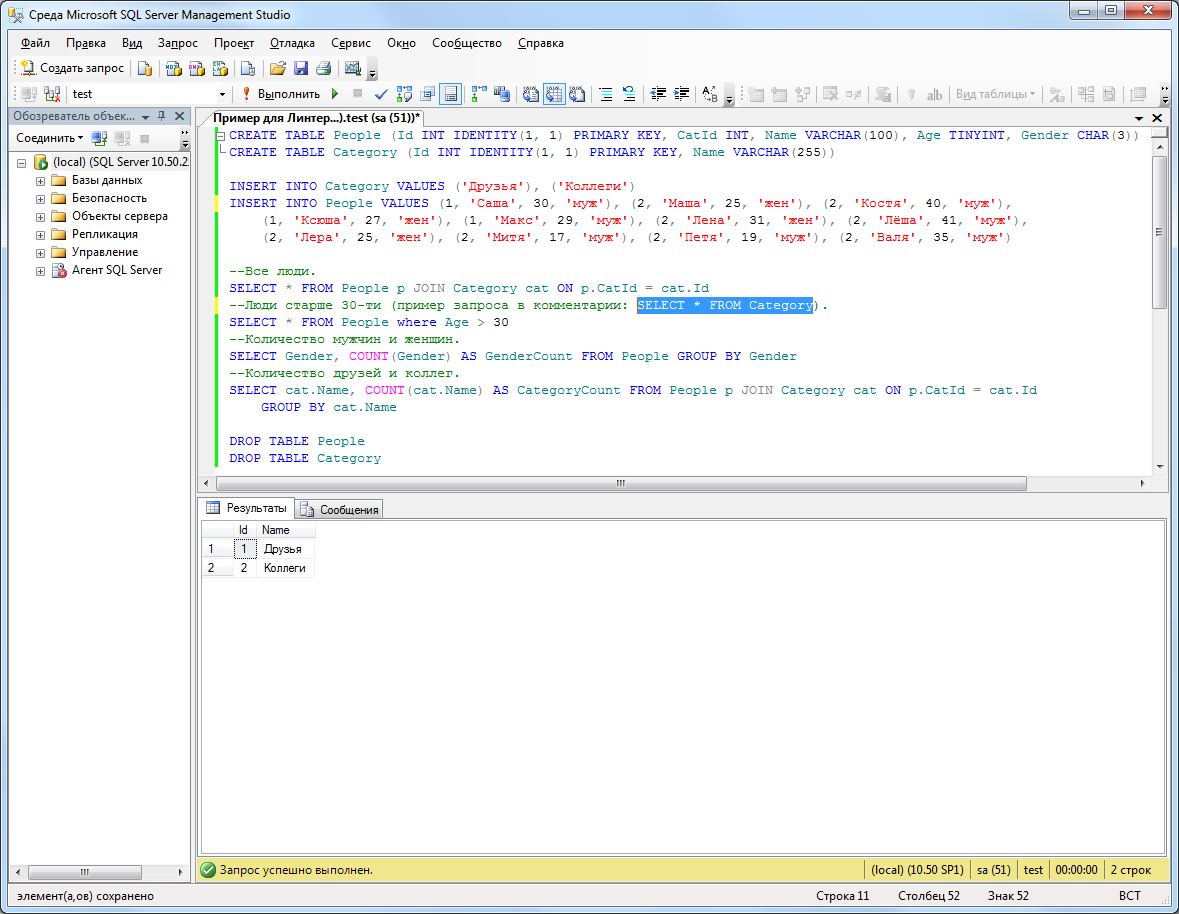
Task: Collapse the (local) SQL Server node
Action: click(x=22, y=162)
